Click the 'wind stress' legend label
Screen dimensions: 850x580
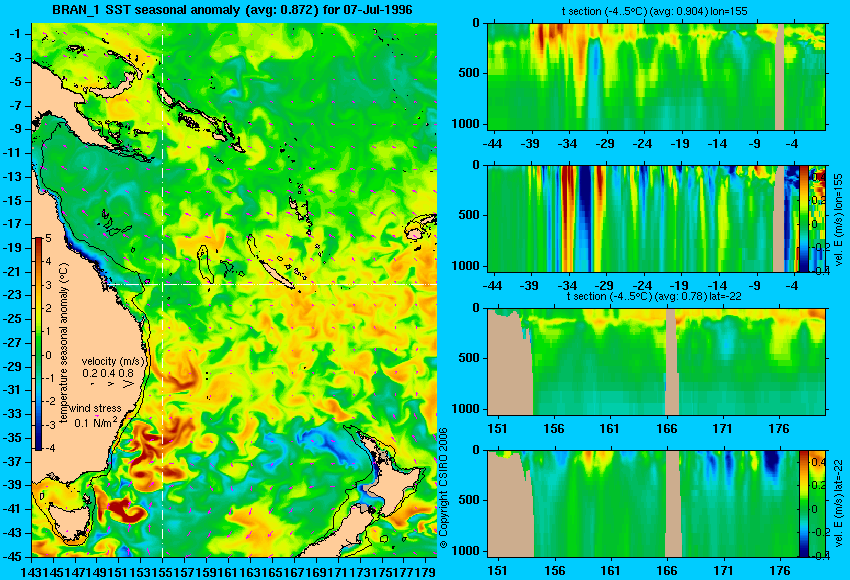(x=95, y=408)
